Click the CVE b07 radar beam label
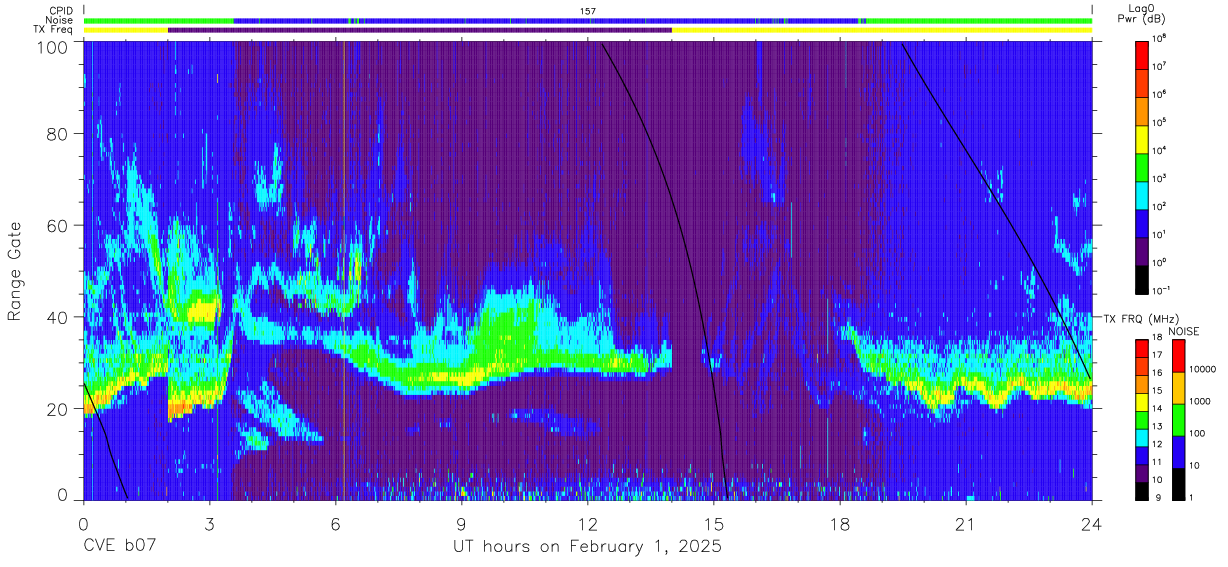Screen dimensions: 1228x567 click(x=120, y=547)
